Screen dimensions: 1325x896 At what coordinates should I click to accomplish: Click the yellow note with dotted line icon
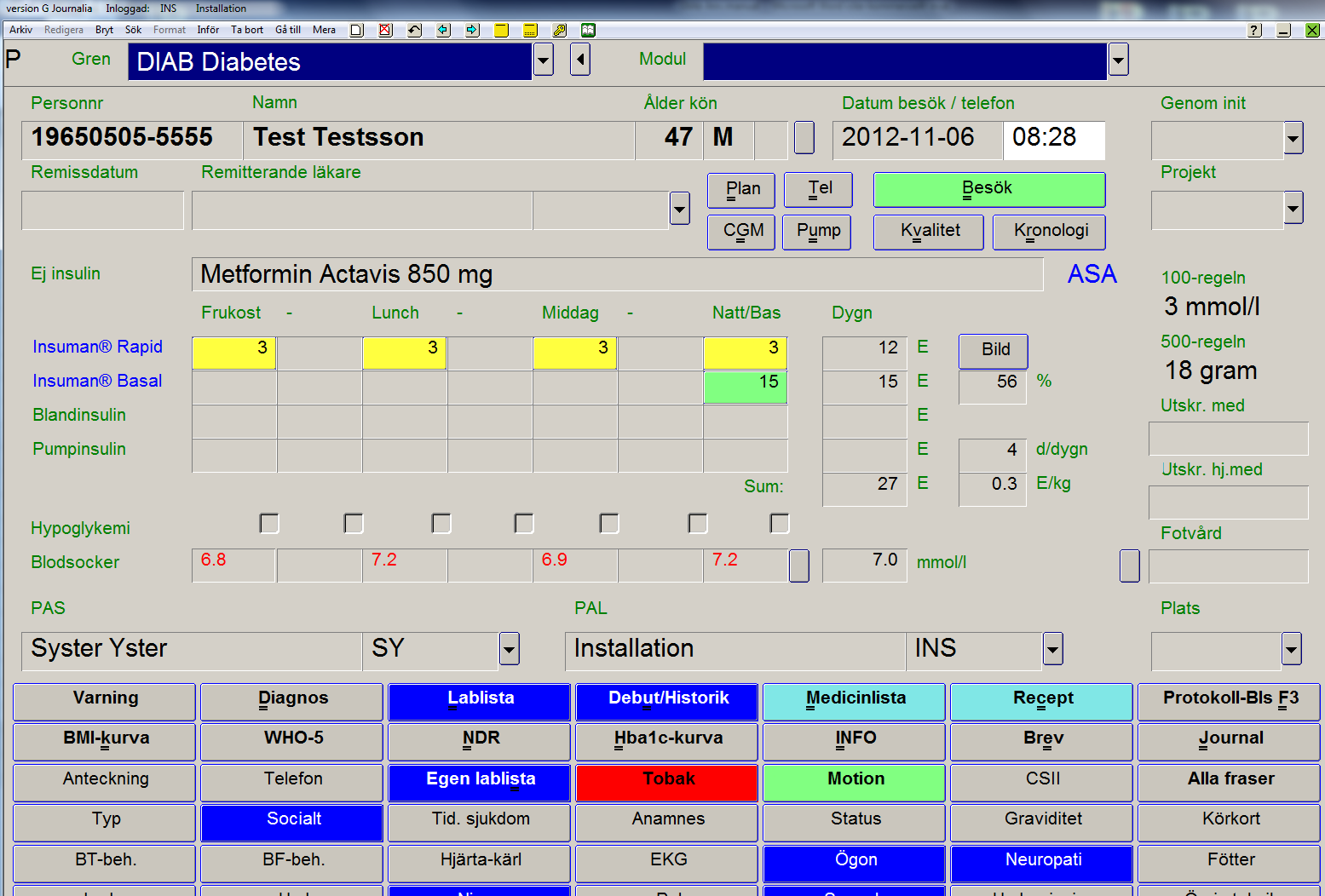(x=530, y=30)
